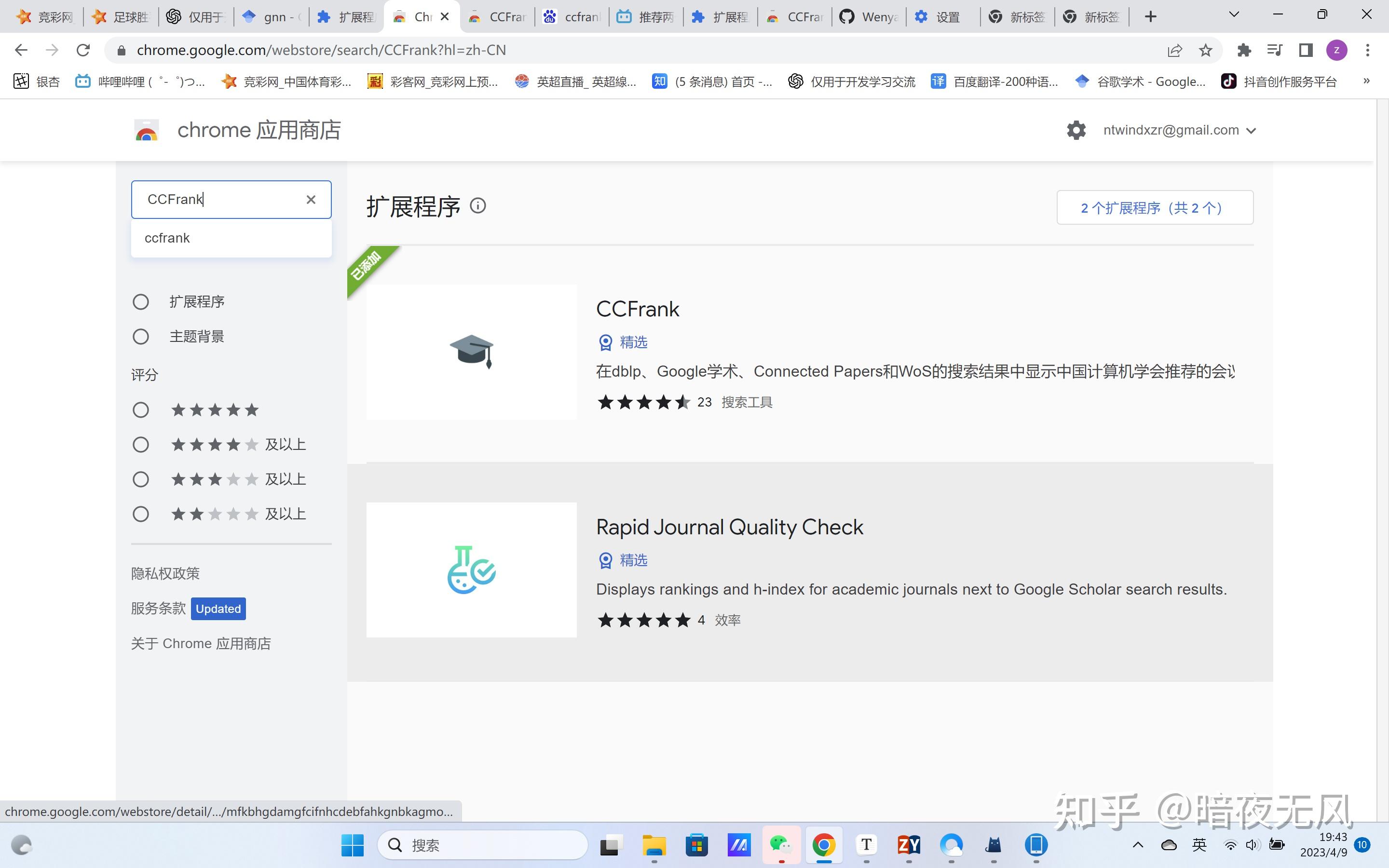
Task: Click the Rapid Journal Quality Check flask thumbnail
Action: click(471, 570)
